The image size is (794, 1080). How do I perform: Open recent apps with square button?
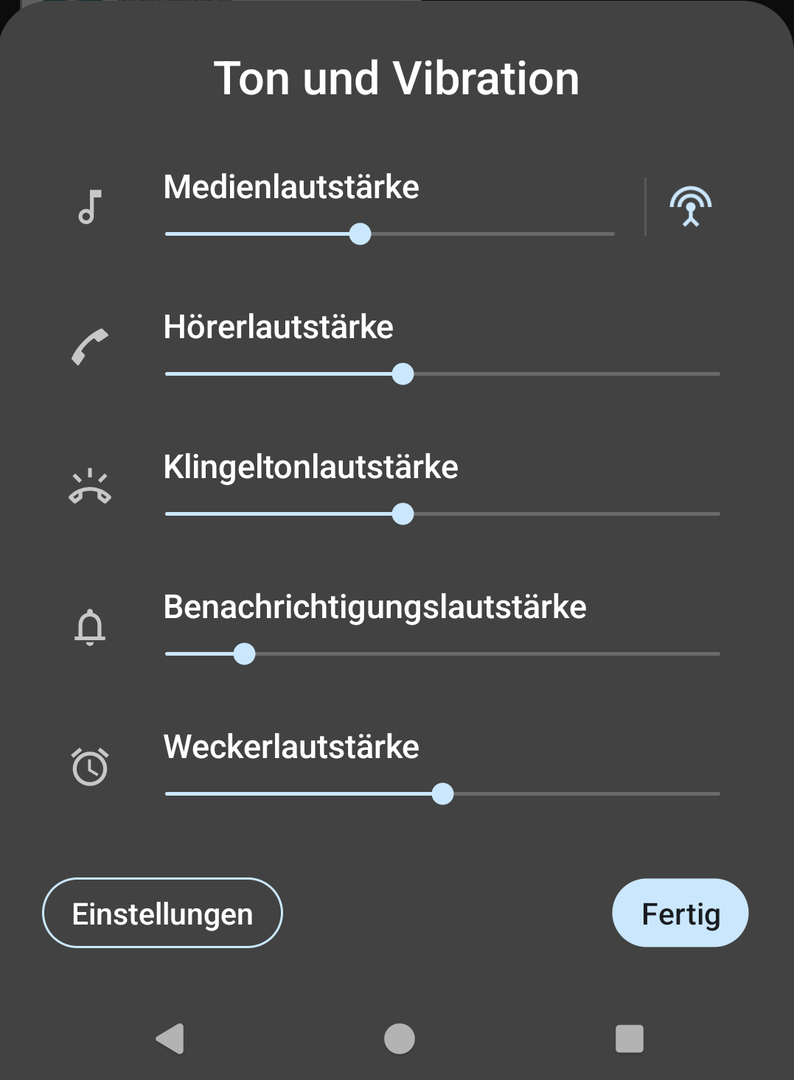629,1038
